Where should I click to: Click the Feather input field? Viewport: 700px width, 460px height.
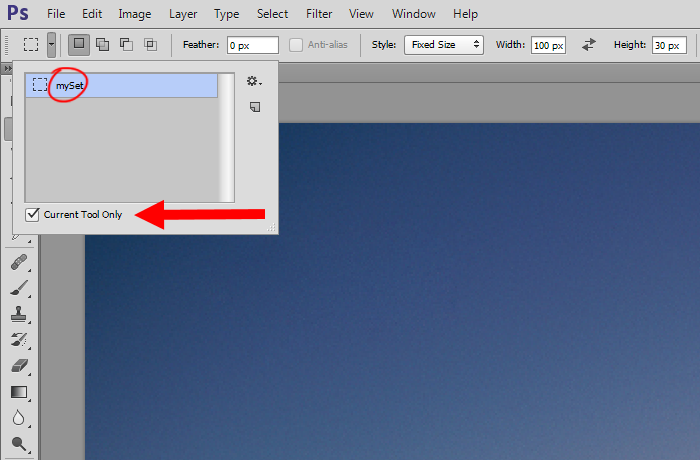[253, 45]
